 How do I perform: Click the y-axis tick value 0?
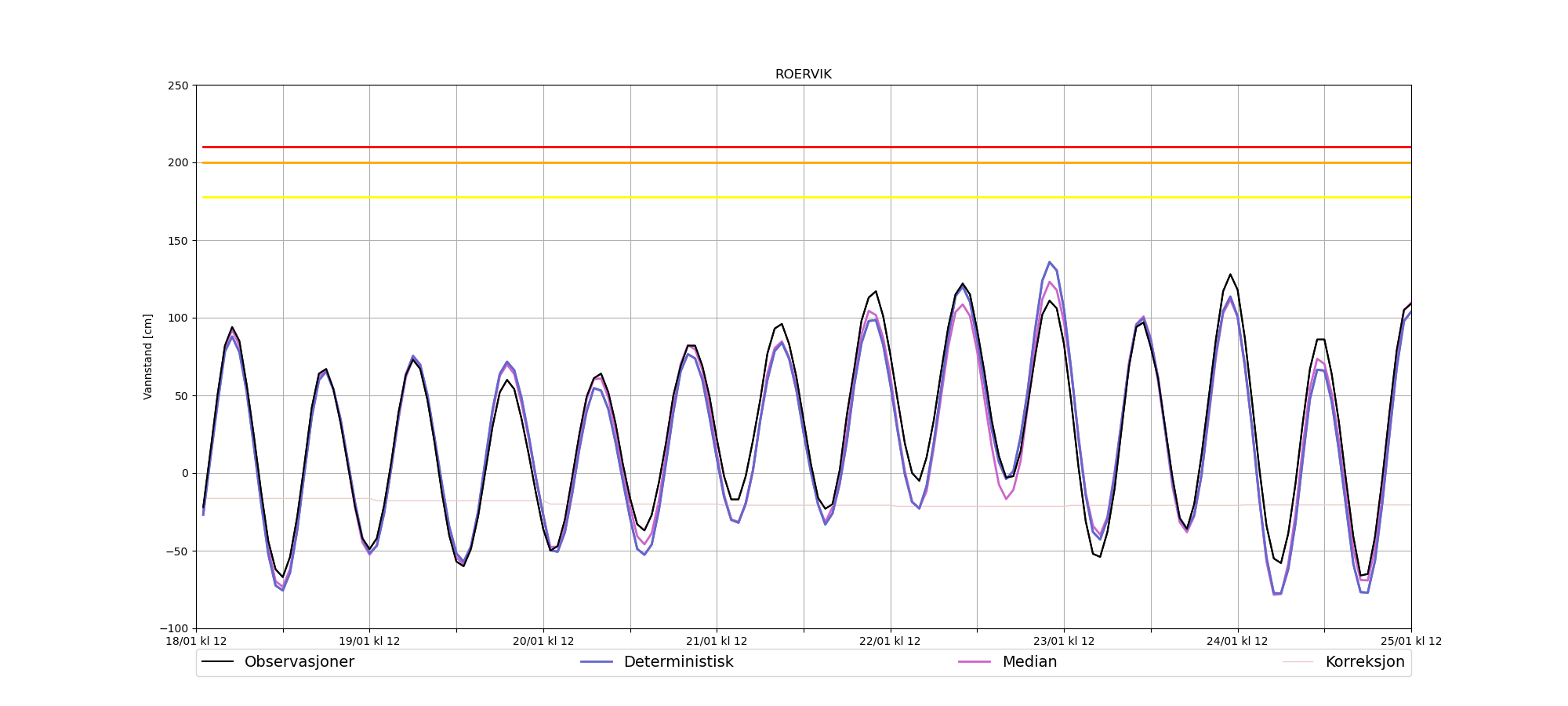click(x=186, y=473)
